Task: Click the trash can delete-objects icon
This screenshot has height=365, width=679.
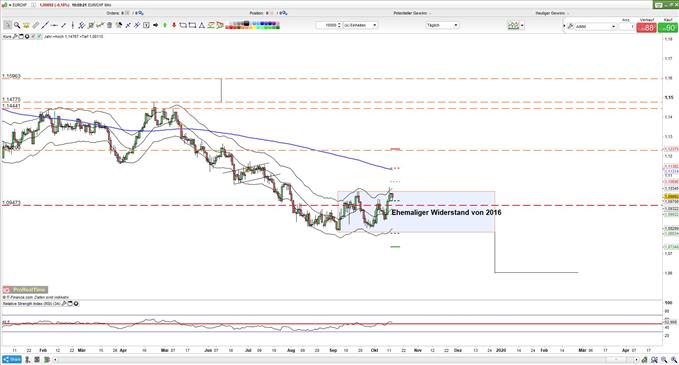Action: click(109, 25)
